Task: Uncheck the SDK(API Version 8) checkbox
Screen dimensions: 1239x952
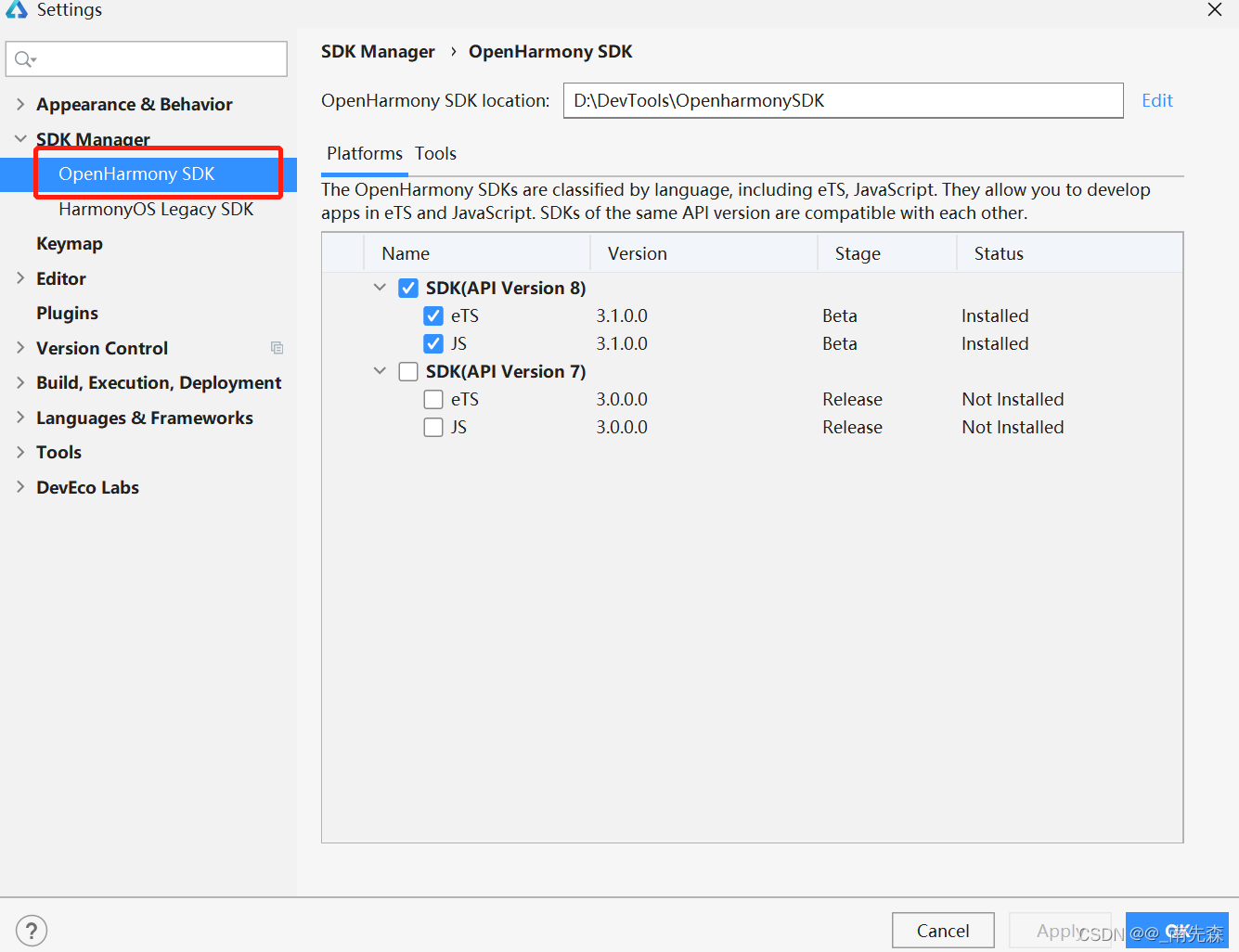Action: (x=408, y=289)
